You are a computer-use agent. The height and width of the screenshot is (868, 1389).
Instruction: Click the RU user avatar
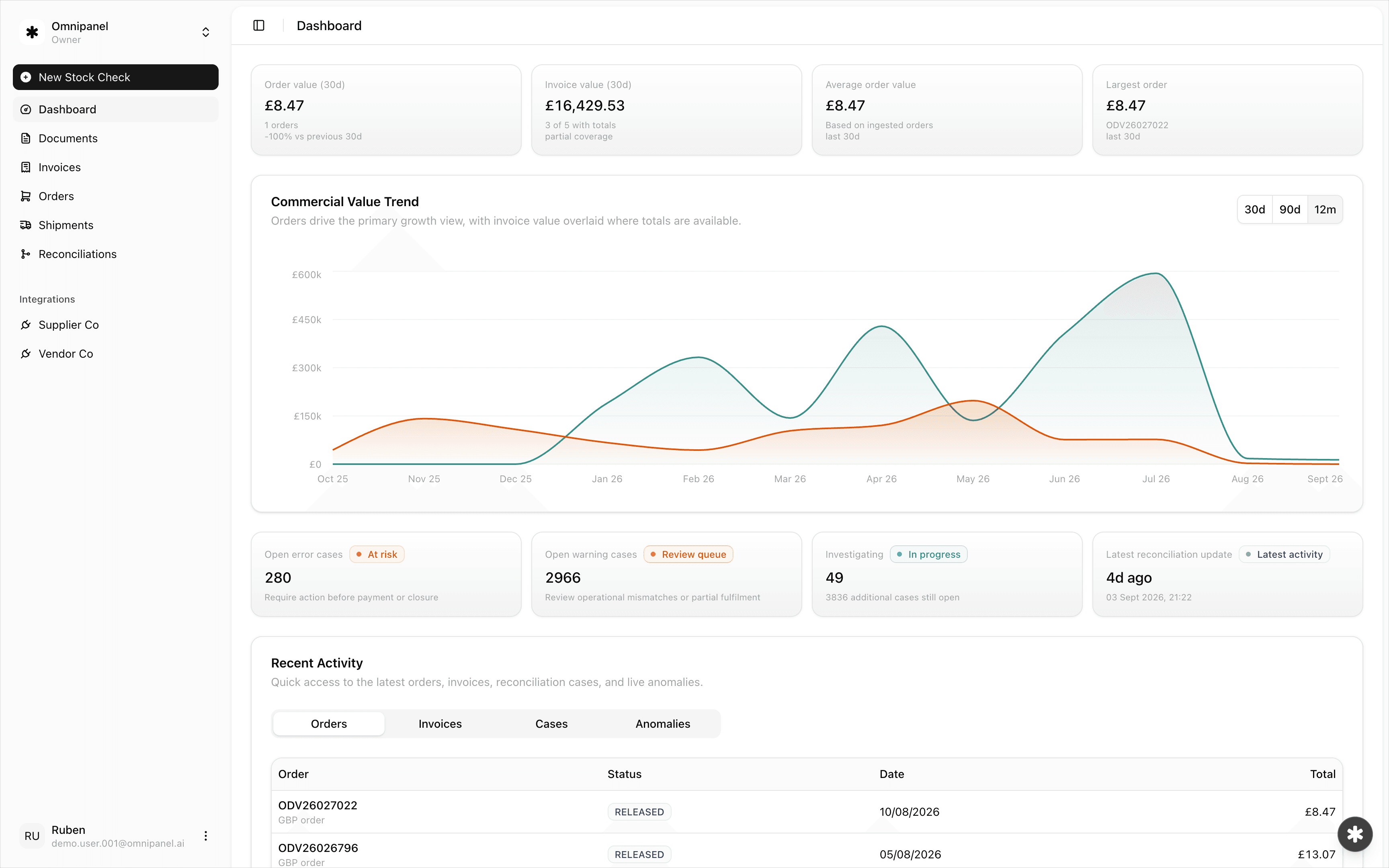pyautogui.click(x=32, y=836)
